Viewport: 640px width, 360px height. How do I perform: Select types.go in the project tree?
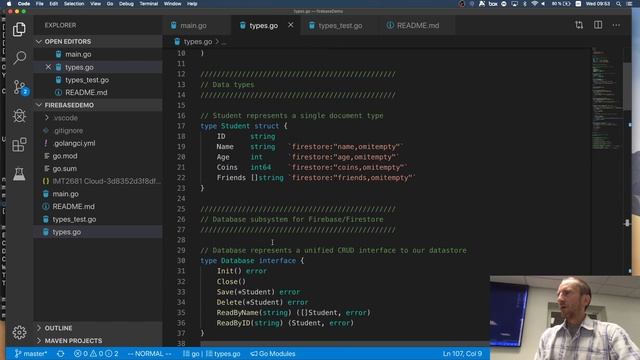click(98, 232)
